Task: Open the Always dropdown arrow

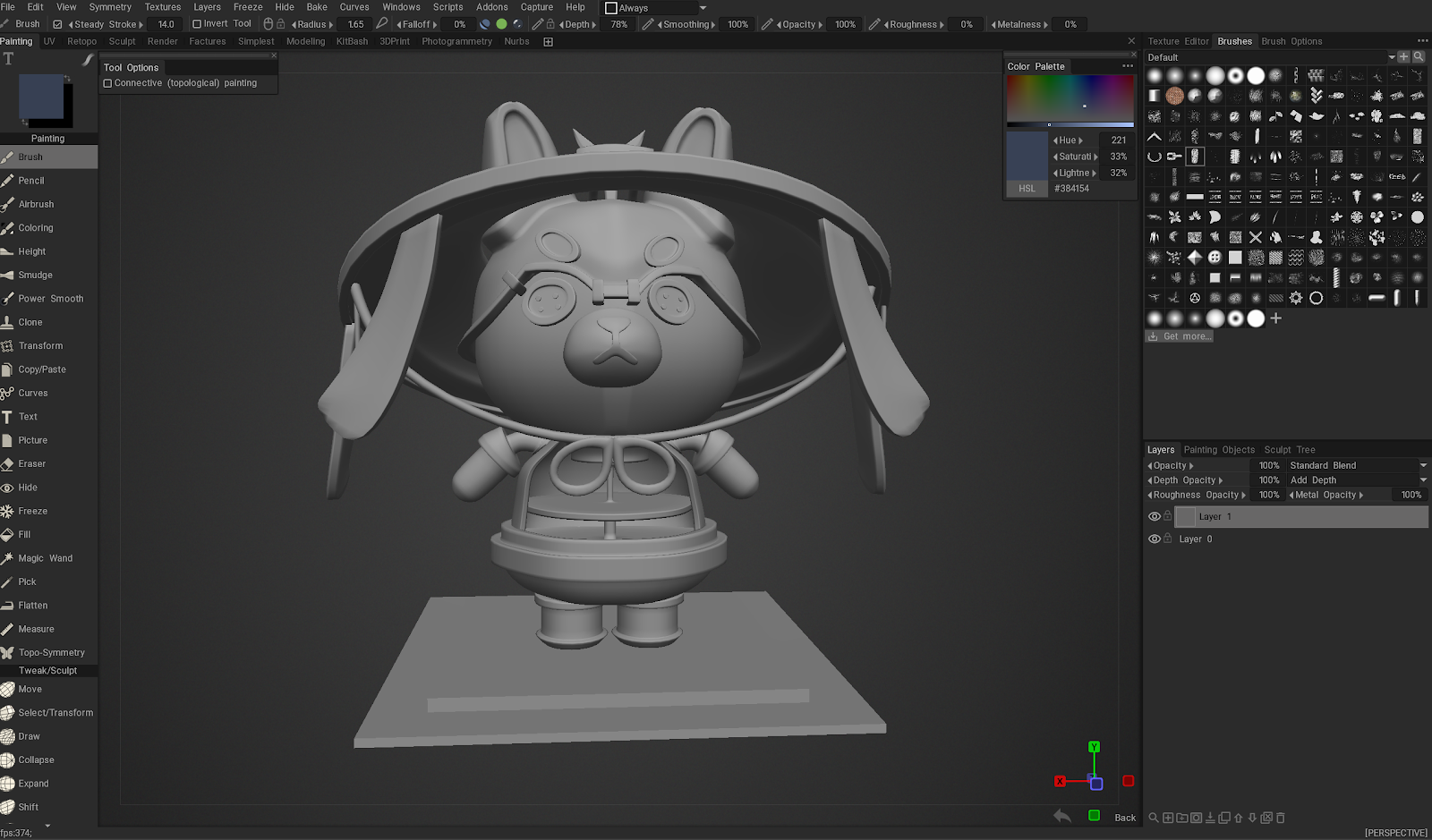Action: (703, 8)
